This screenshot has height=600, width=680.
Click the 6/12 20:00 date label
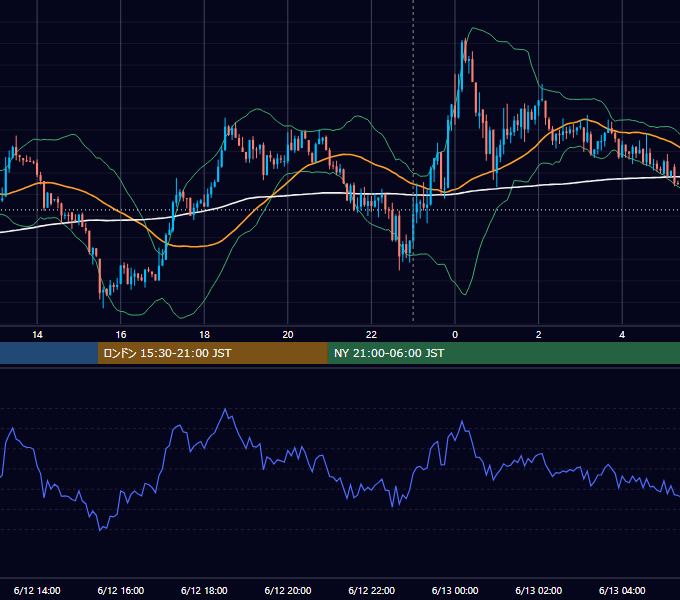click(288, 590)
